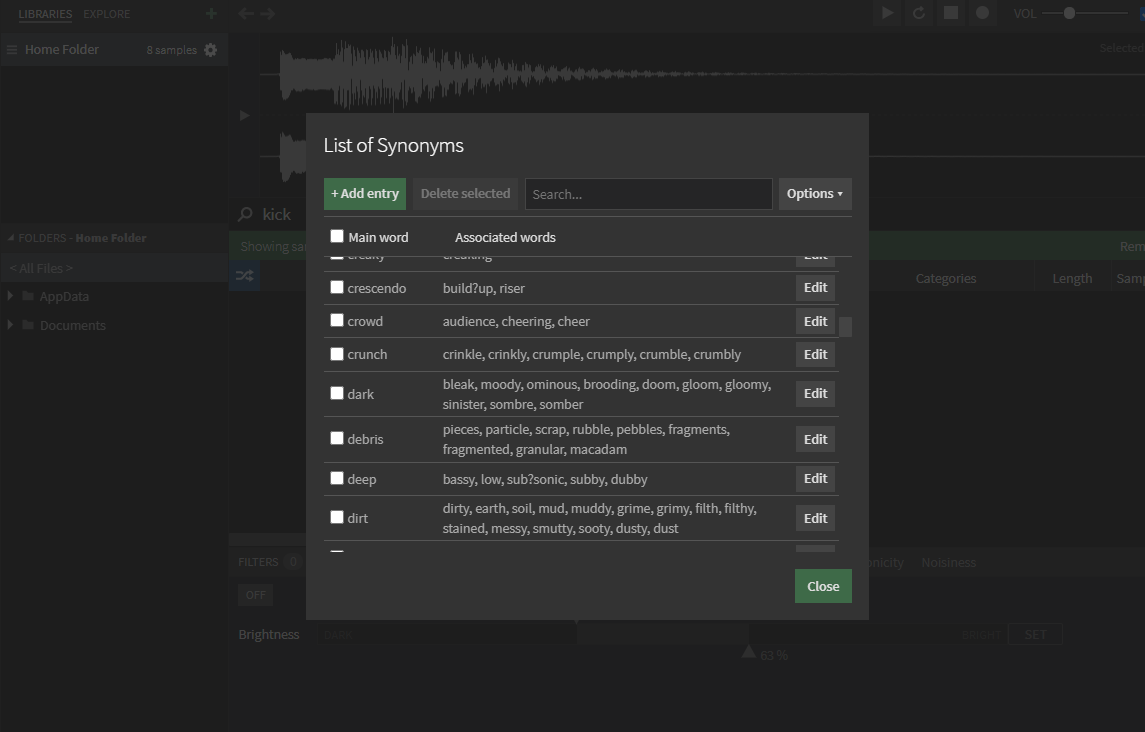This screenshot has width=1145, height=732.
Task: Toggle the filters OFF switch
Action: click(x=256, y=595)
